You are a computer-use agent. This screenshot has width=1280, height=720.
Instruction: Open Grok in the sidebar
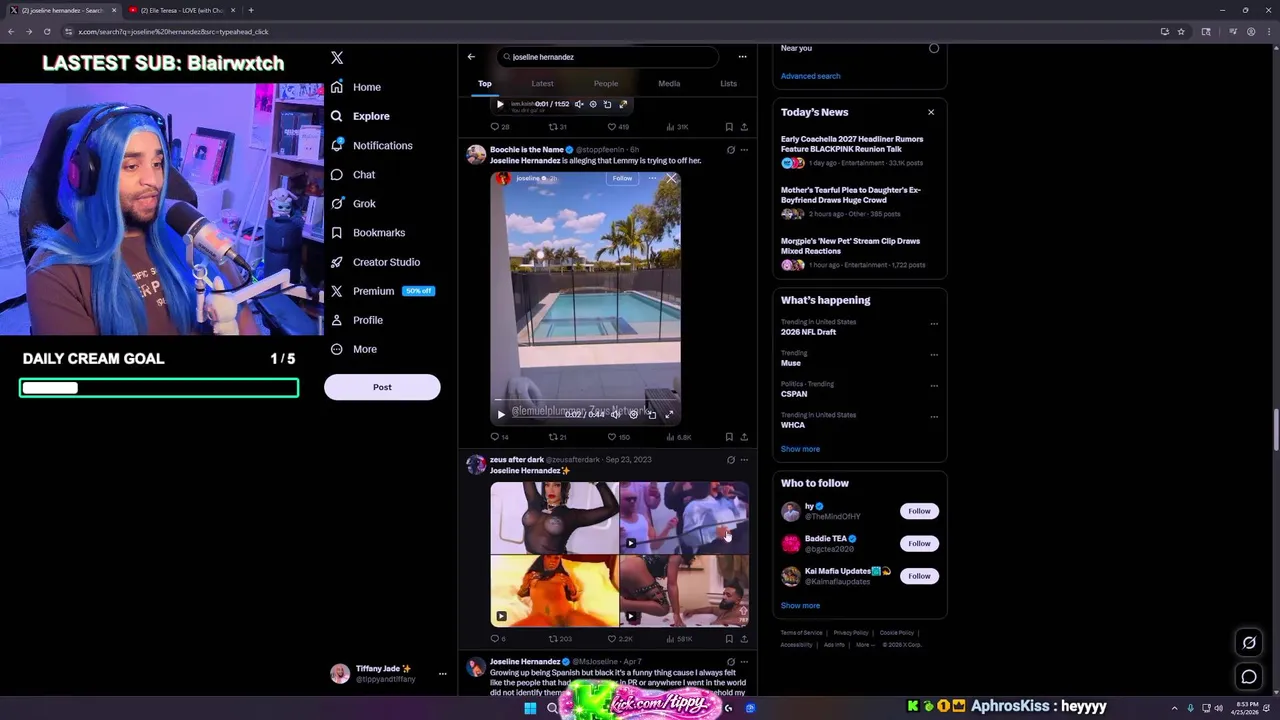(x=353, y=203)
